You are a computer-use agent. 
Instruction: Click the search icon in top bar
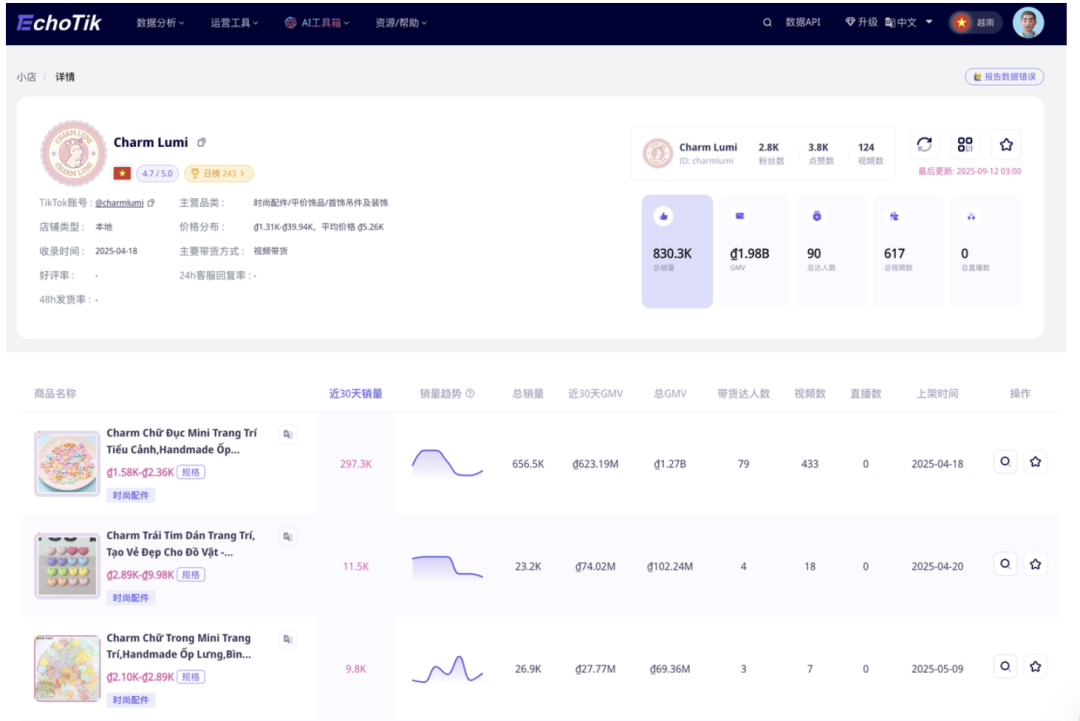[x=767, y=22]
